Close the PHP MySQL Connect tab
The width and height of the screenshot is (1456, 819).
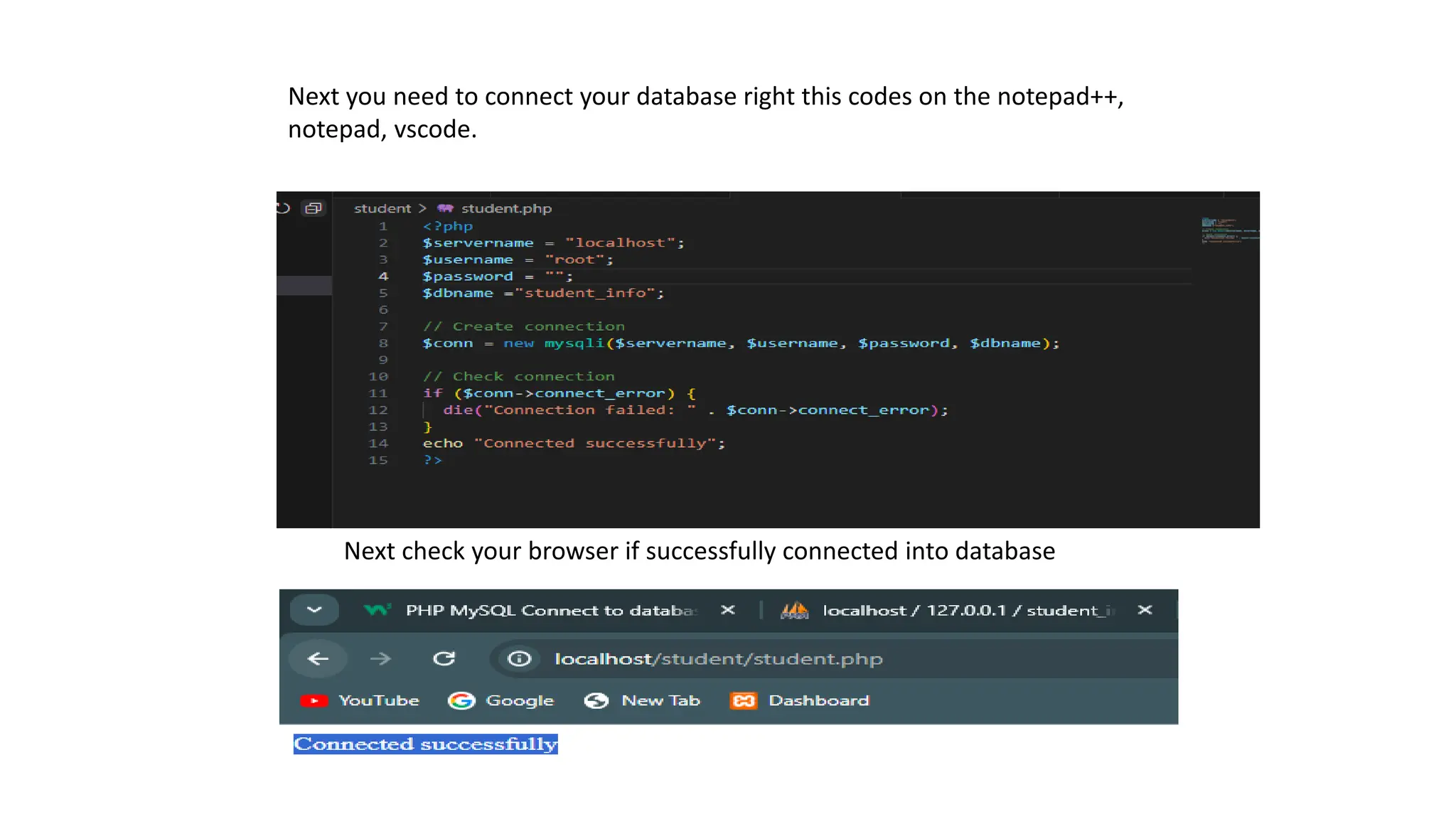727,610
